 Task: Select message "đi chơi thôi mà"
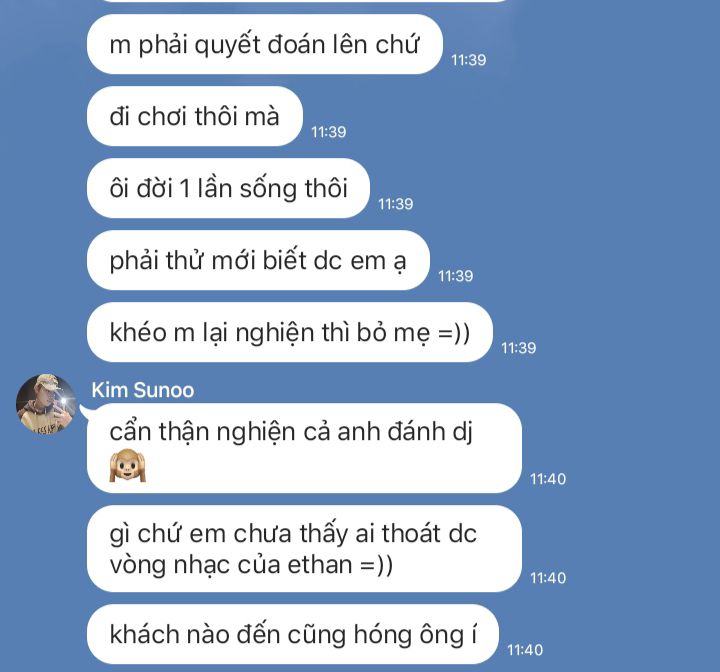195,116
